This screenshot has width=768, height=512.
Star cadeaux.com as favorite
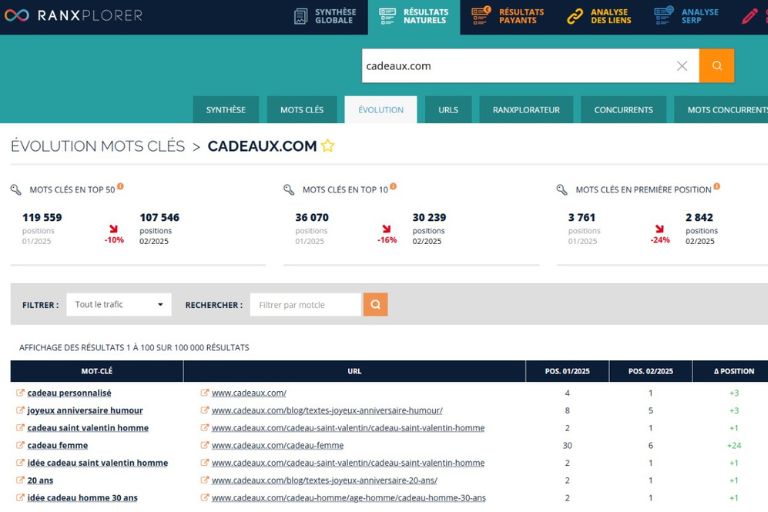[328, 146]
